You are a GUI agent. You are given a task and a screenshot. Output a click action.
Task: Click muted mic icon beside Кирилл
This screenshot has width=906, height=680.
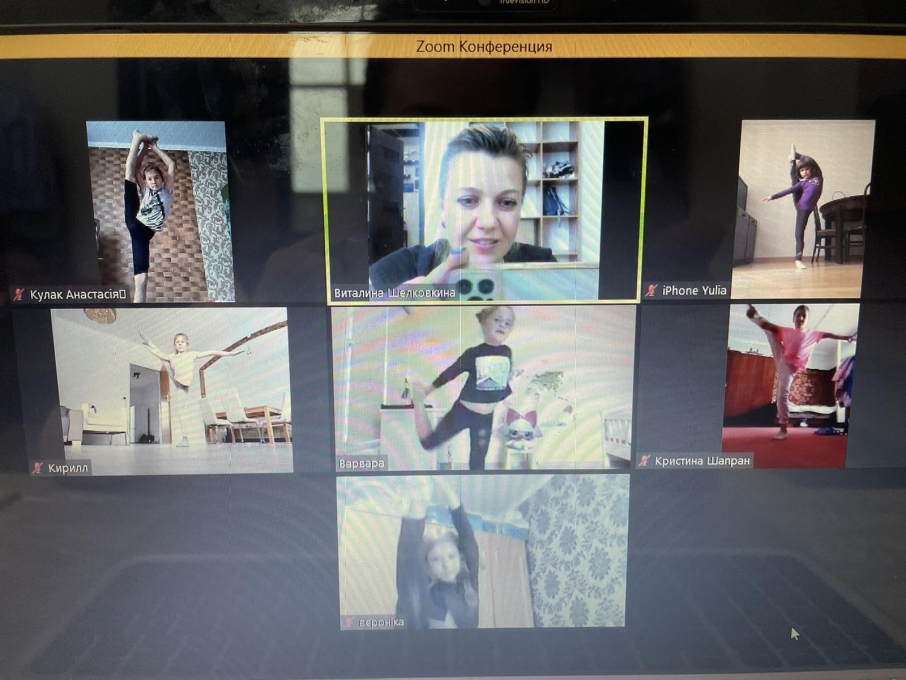38,468
